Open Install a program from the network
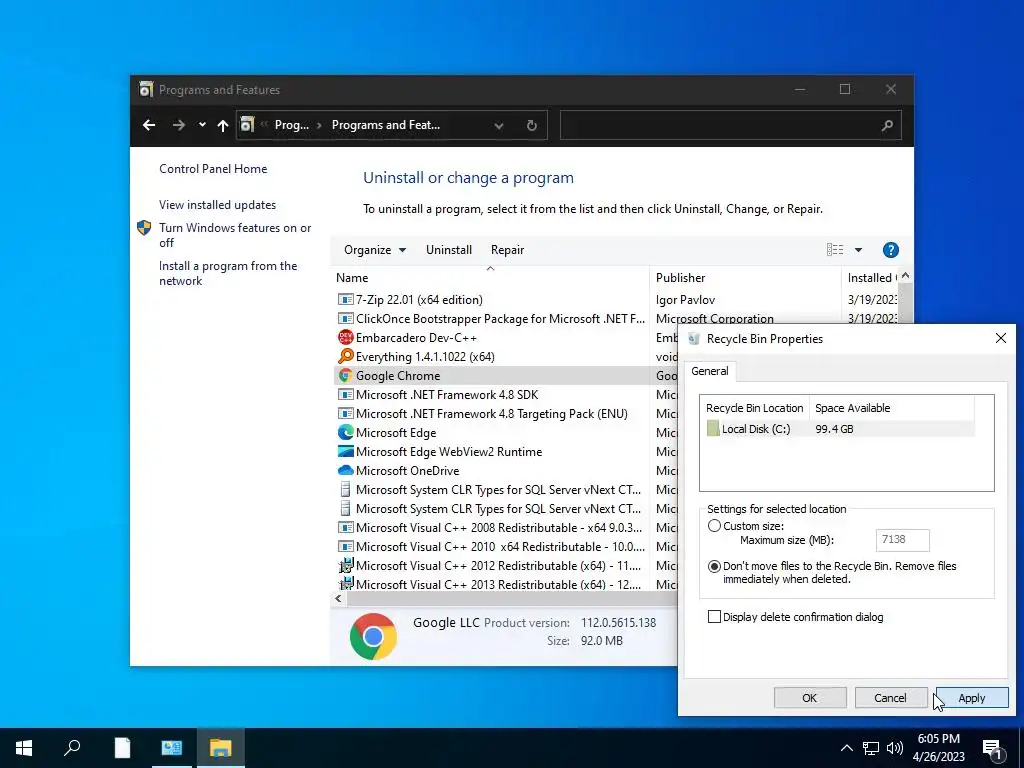The image size is (1024, 768). 228,273
